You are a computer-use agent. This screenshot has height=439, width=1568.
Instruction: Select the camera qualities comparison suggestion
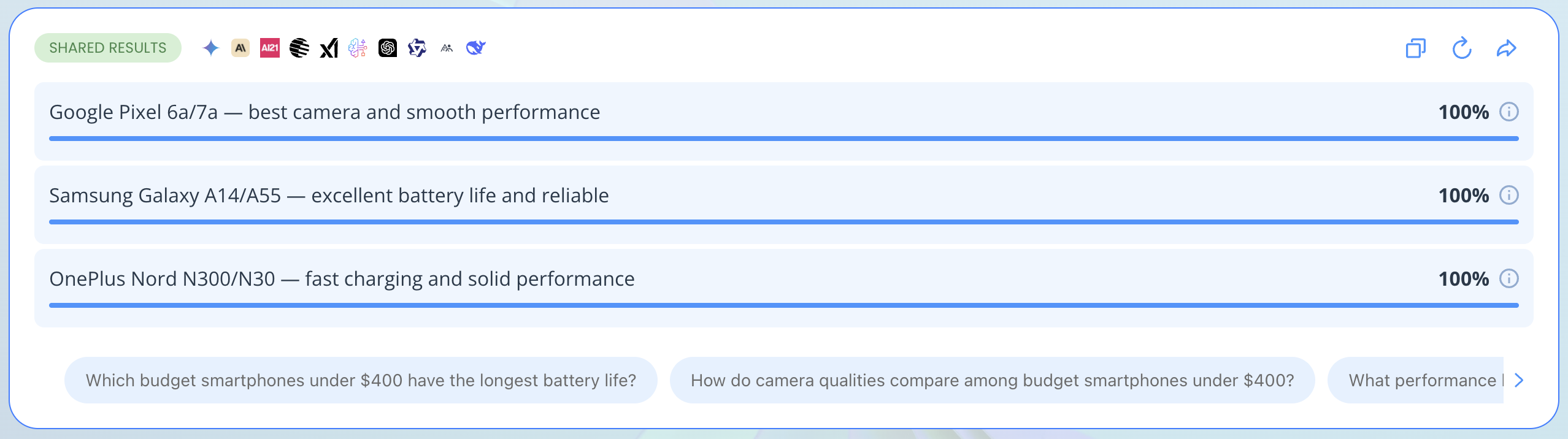click(x=992, y=380)
